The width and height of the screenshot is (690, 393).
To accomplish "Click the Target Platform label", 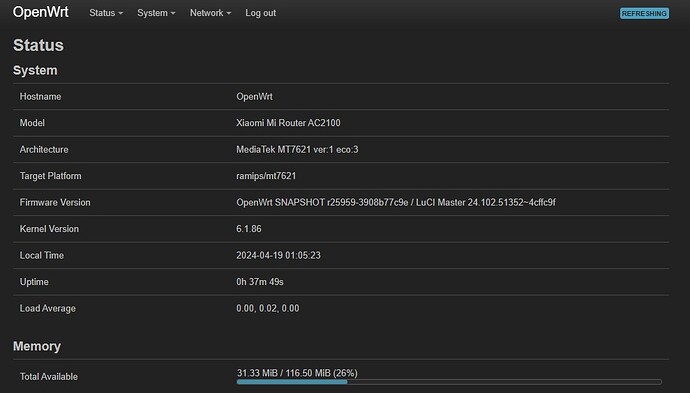I will click(x=51, y=176).
